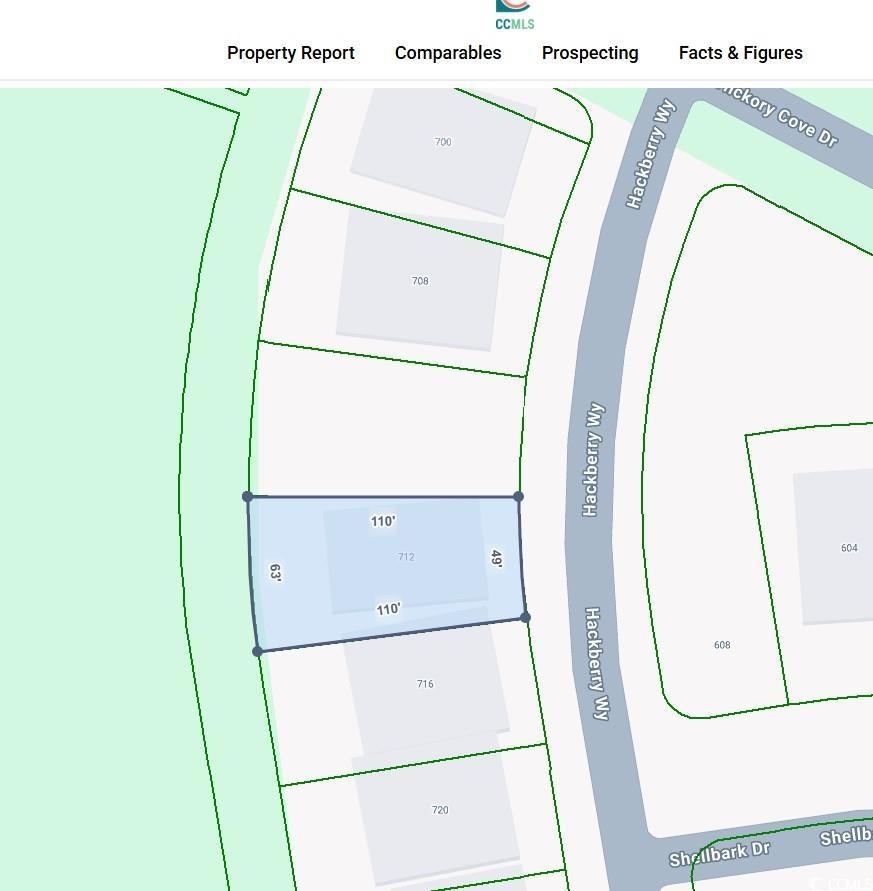
Task: Select the lot labeled 608
Action: [722, 645]
